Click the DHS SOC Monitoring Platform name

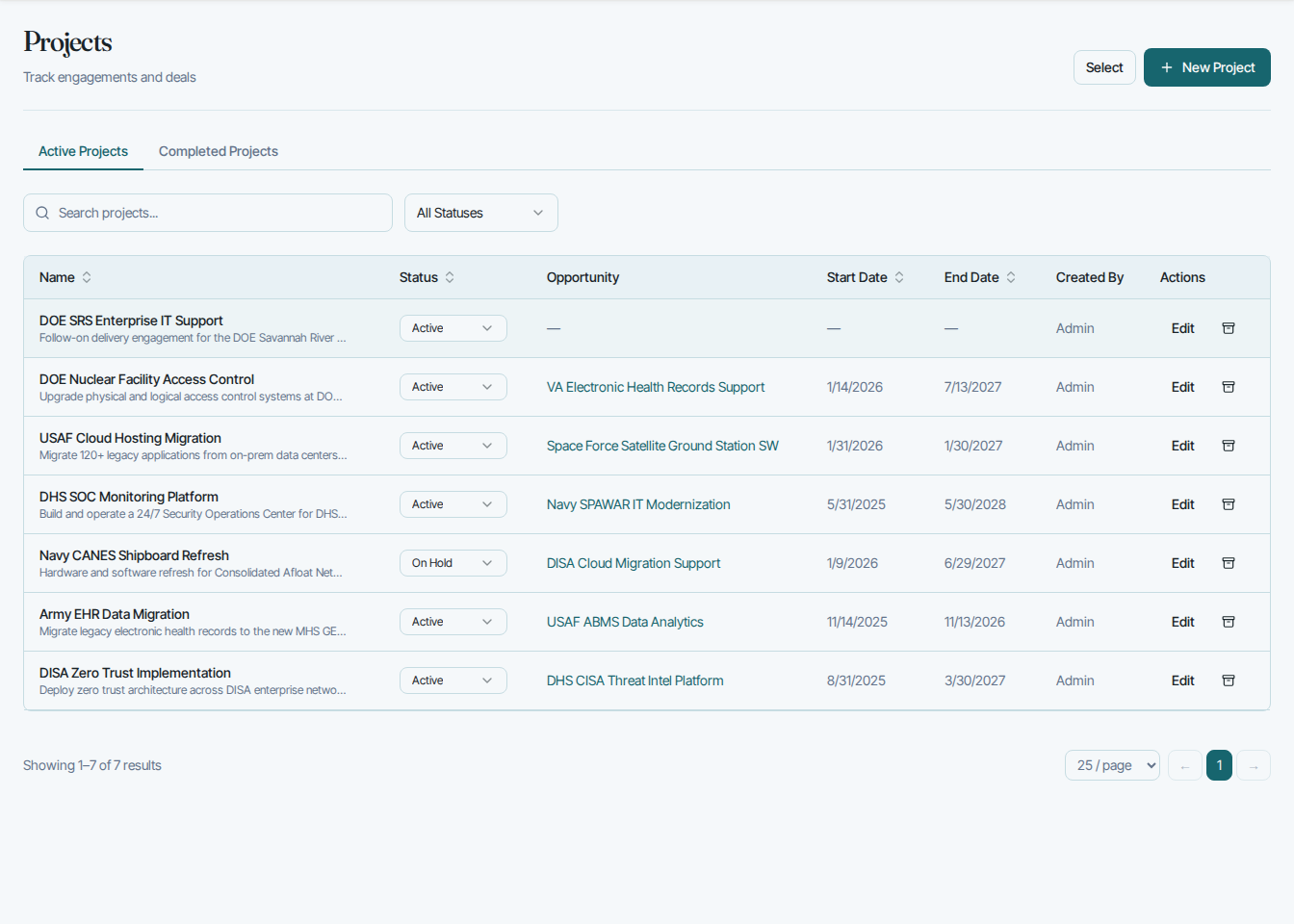(129, 497)
